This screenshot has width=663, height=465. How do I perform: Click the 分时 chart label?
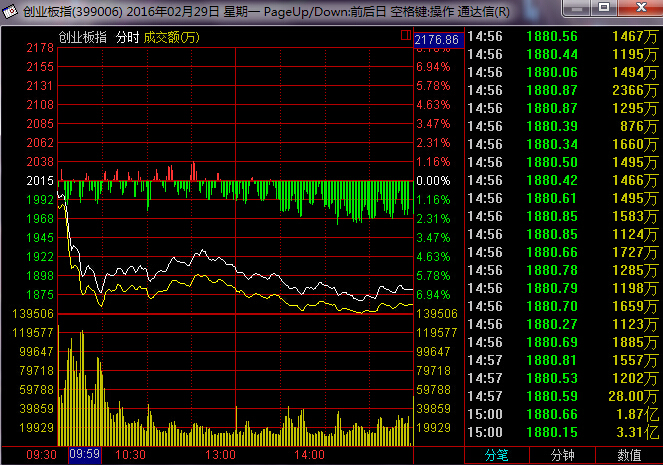[127, 37]
